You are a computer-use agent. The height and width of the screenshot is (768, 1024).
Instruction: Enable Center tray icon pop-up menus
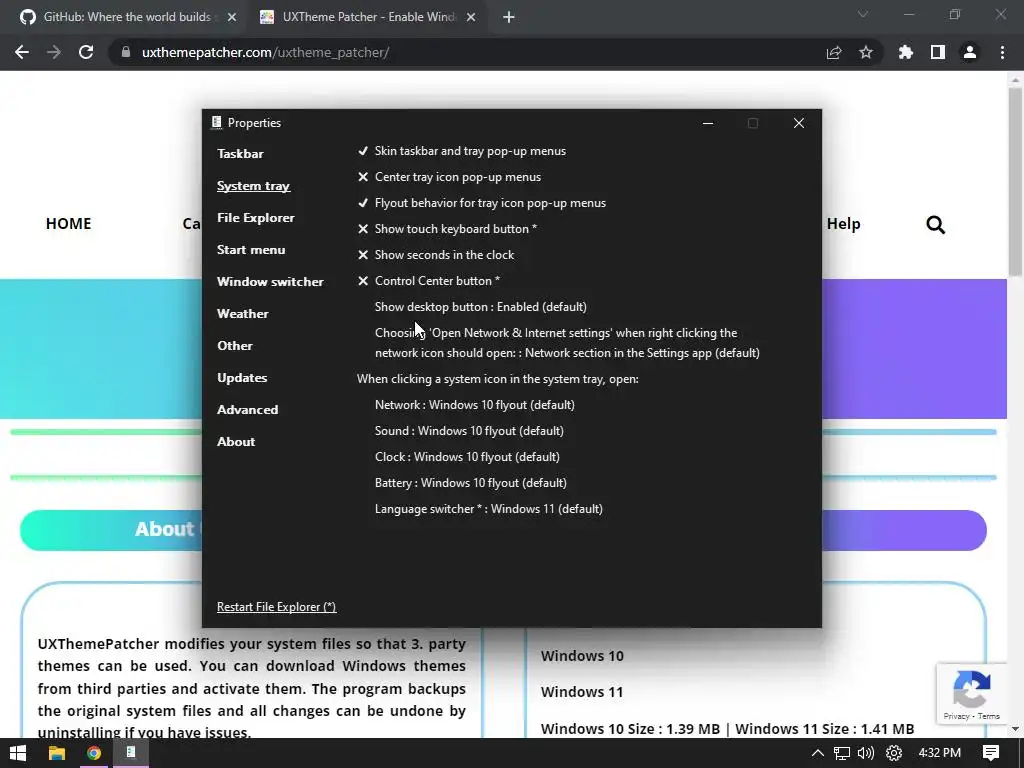coord(449,177)
